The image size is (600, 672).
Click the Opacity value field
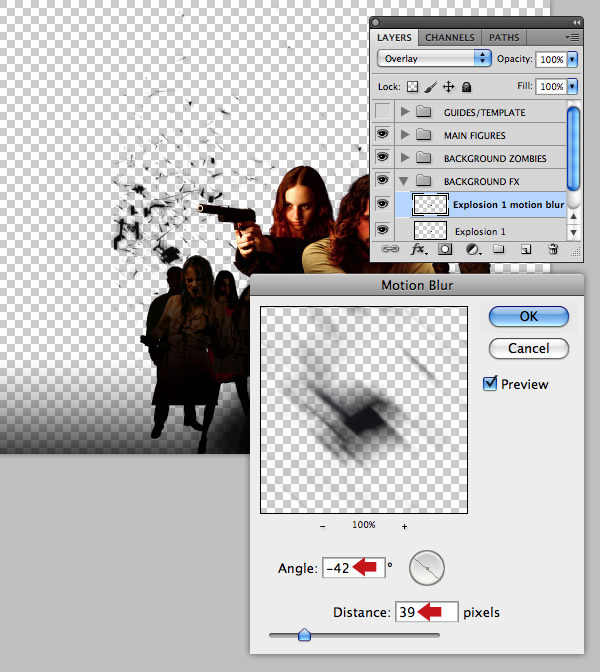(552, 60)
